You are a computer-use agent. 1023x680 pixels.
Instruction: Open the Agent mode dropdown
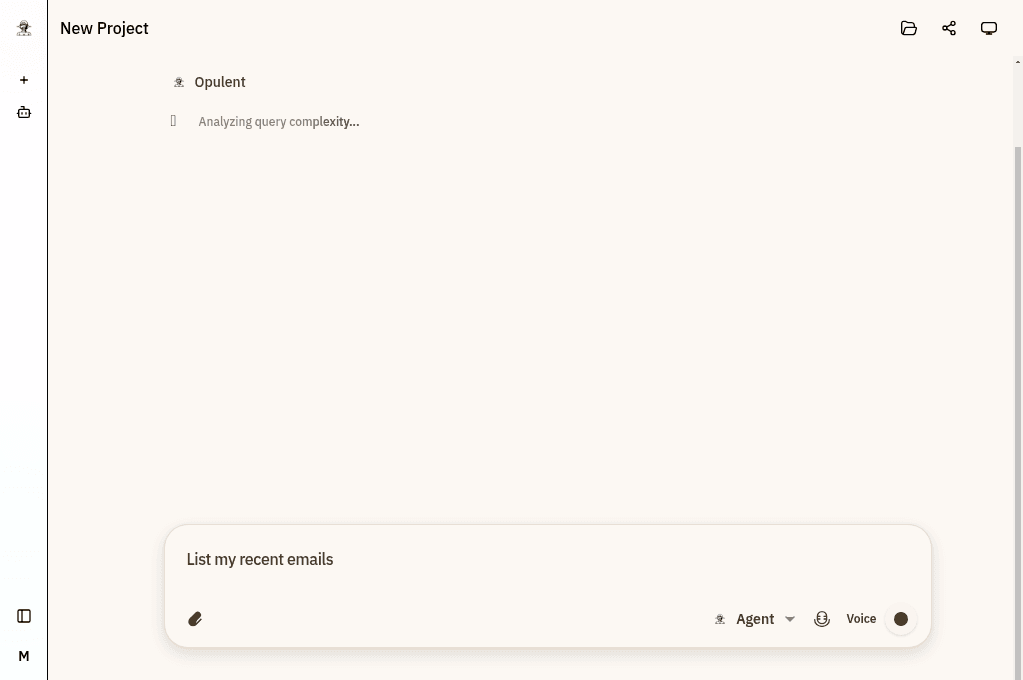click(755, 618)
